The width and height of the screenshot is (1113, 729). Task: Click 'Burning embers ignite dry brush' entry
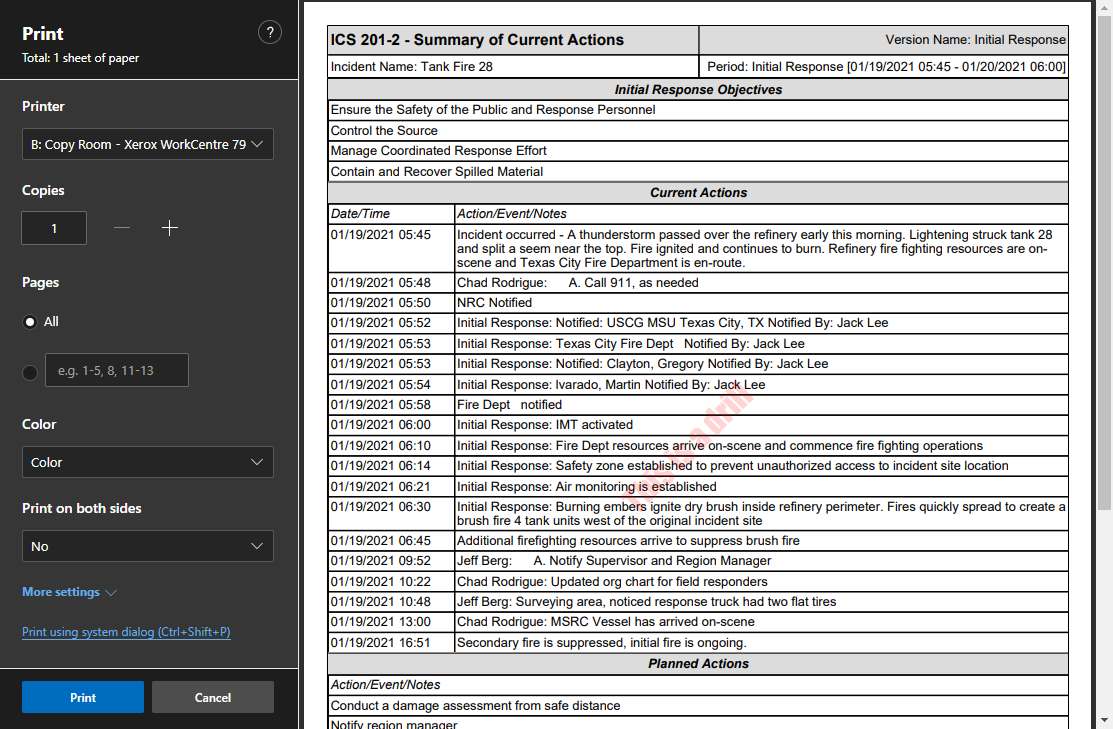(761, 514)
